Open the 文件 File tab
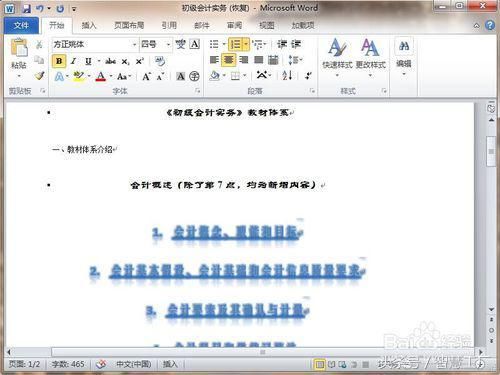Screen dimensions: 500x375 [21, 25]
